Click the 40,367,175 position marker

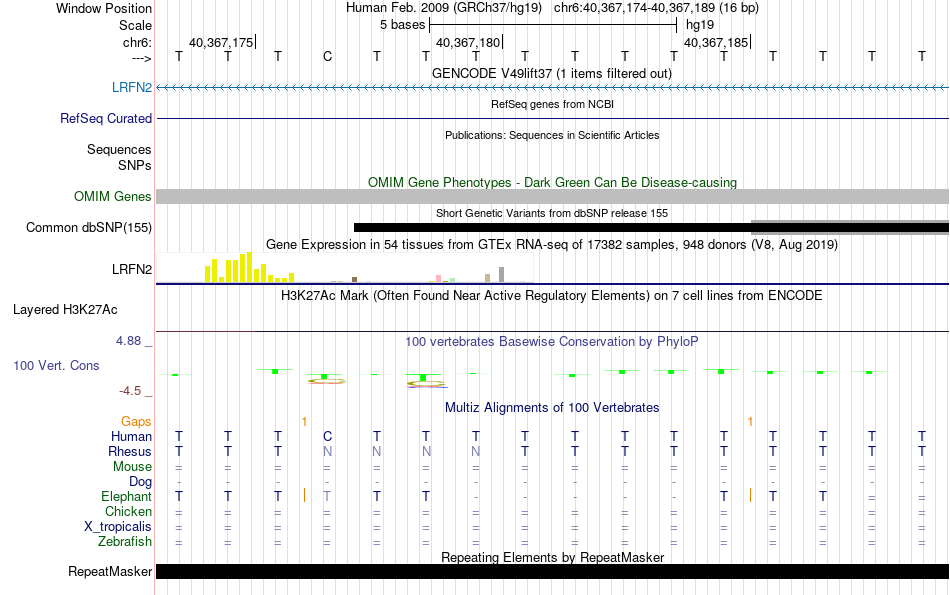222,42
